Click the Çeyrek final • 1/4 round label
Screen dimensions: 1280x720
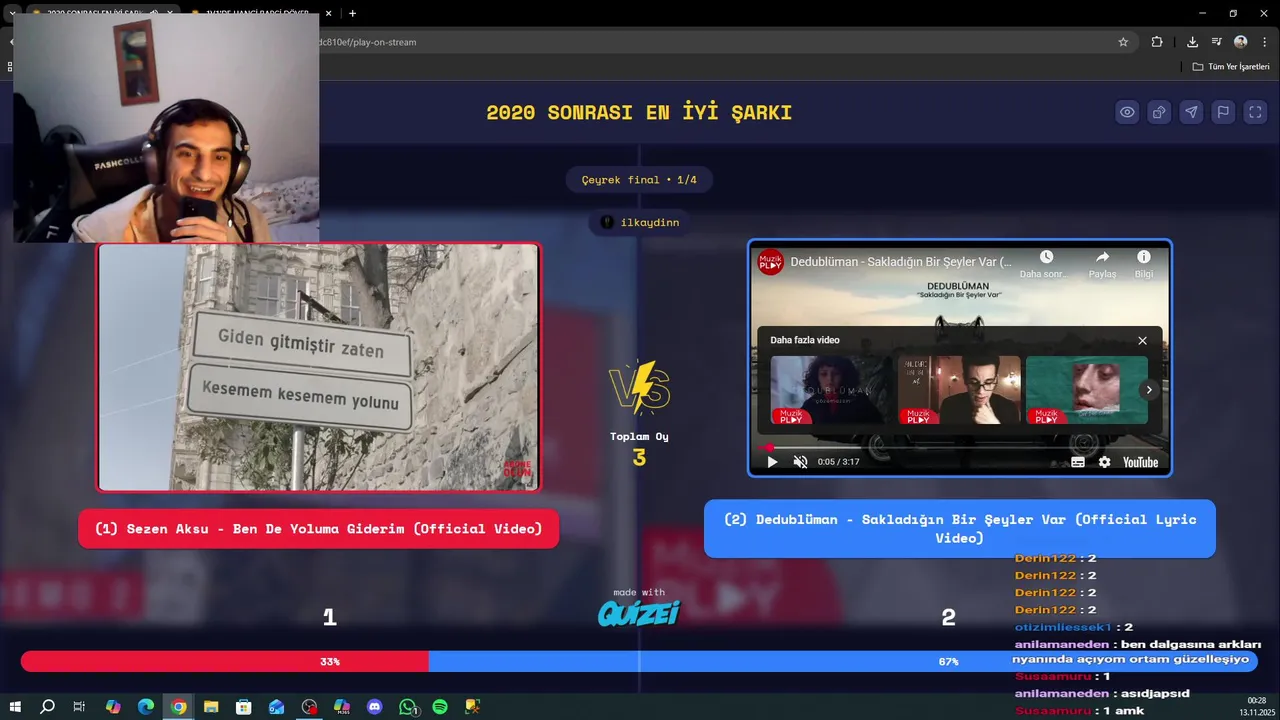point(639,180)
